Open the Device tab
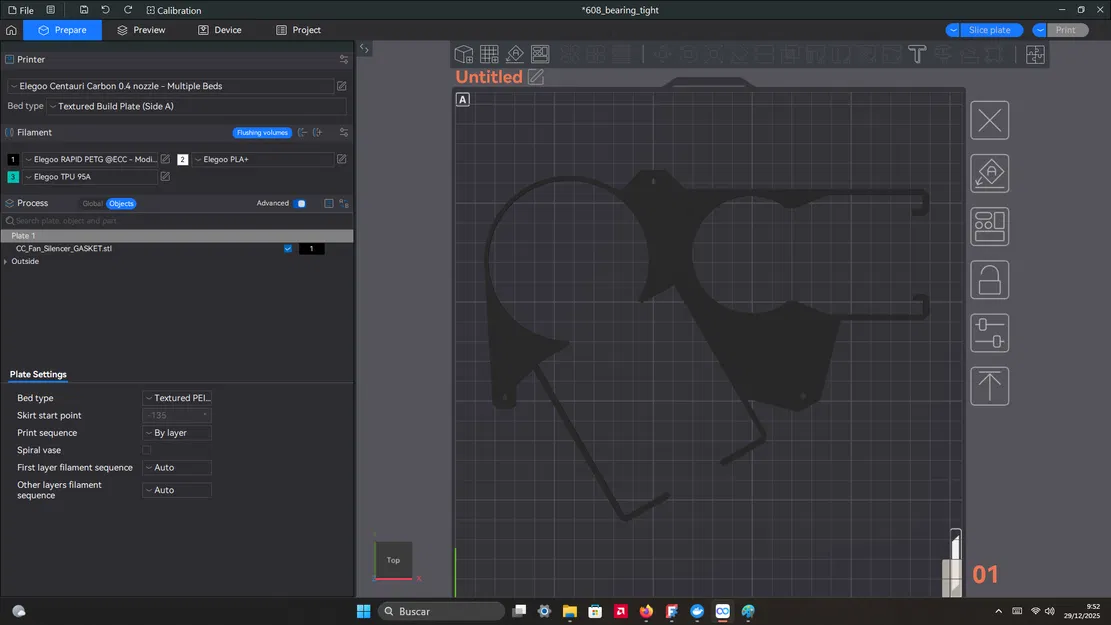This screenshot has width=1111, height=625. pos(219,30)
